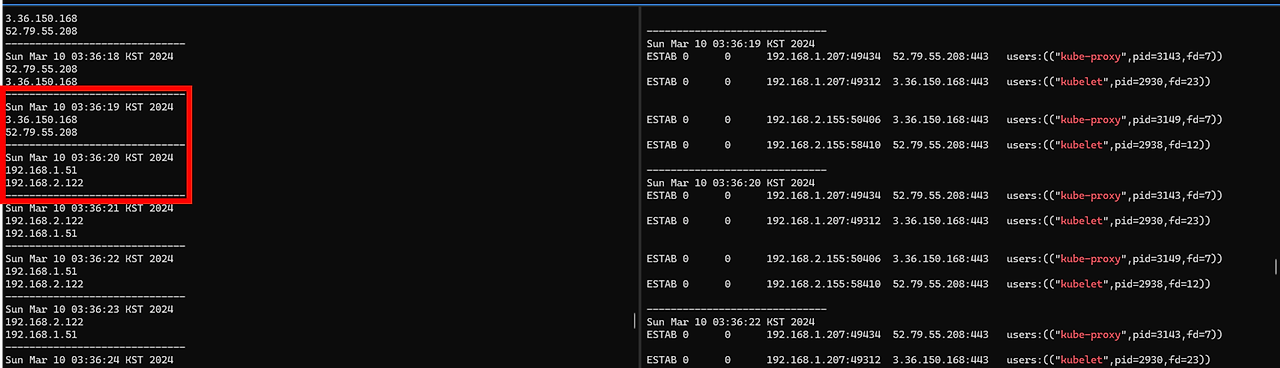1280x368 pixels.
Task: Click kube-proxy pid=3143 under right 03:36:19 block
Action: pyautogui.click(x=1114, y=56)
